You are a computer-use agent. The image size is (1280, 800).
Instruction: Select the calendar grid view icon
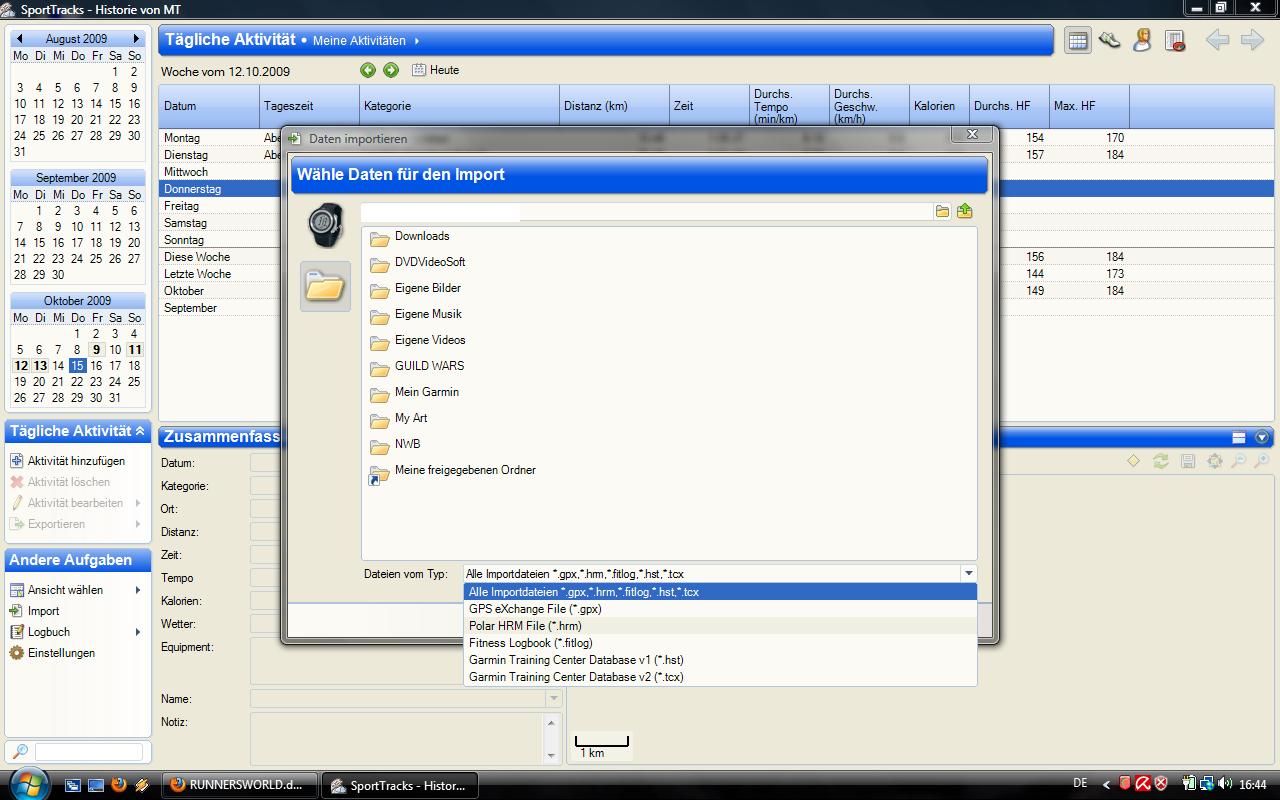point(1077,41)
